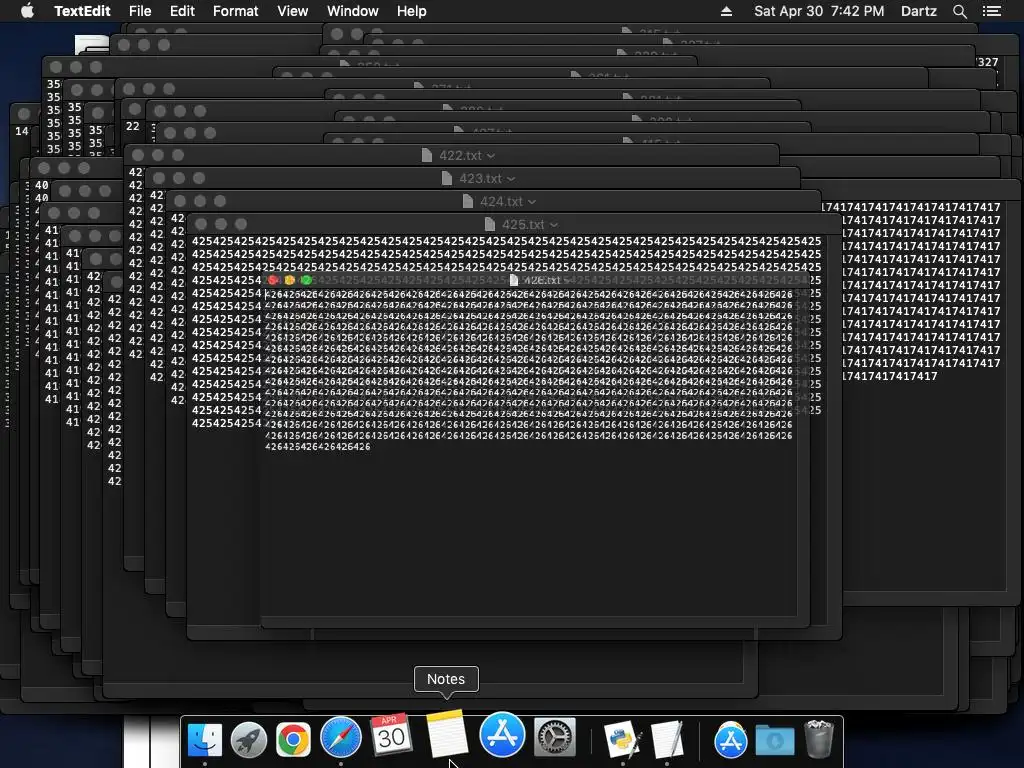Open the Notes app in Dock
This screenshot has width=1024, height=768.
tap(447, 733)
